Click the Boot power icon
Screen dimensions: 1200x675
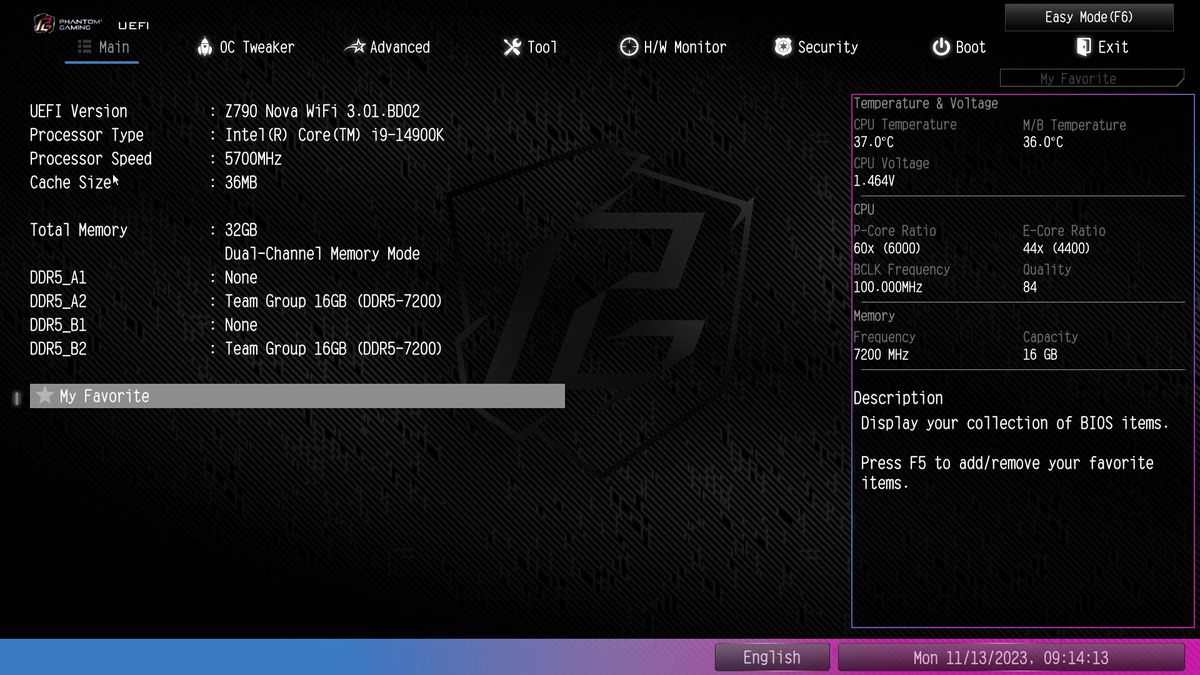941,47
